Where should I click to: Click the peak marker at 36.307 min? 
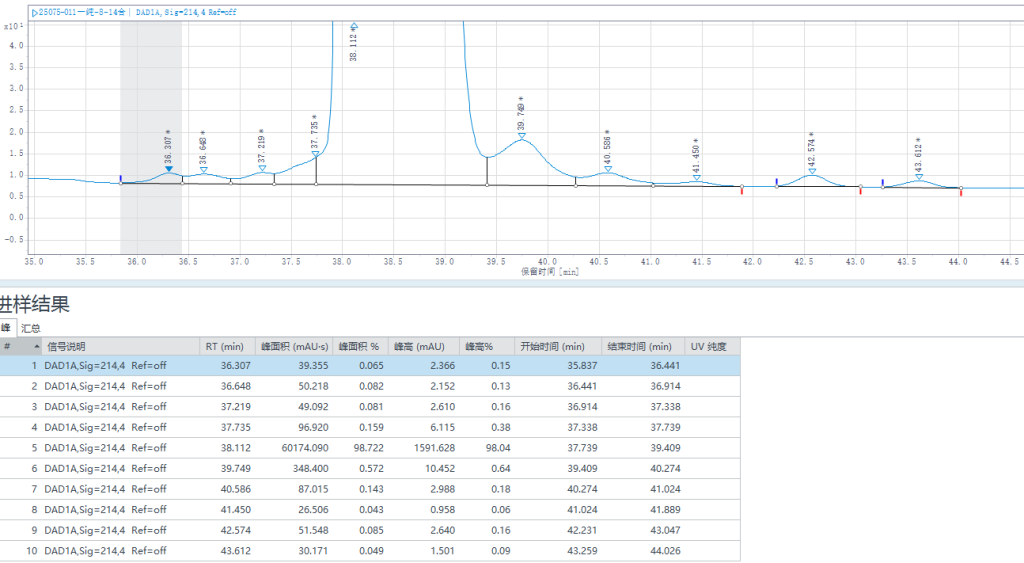(x=168, y=170)
